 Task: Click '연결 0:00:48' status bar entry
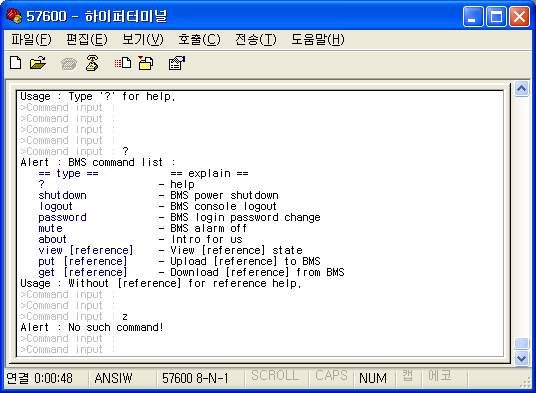pos(39,378)
